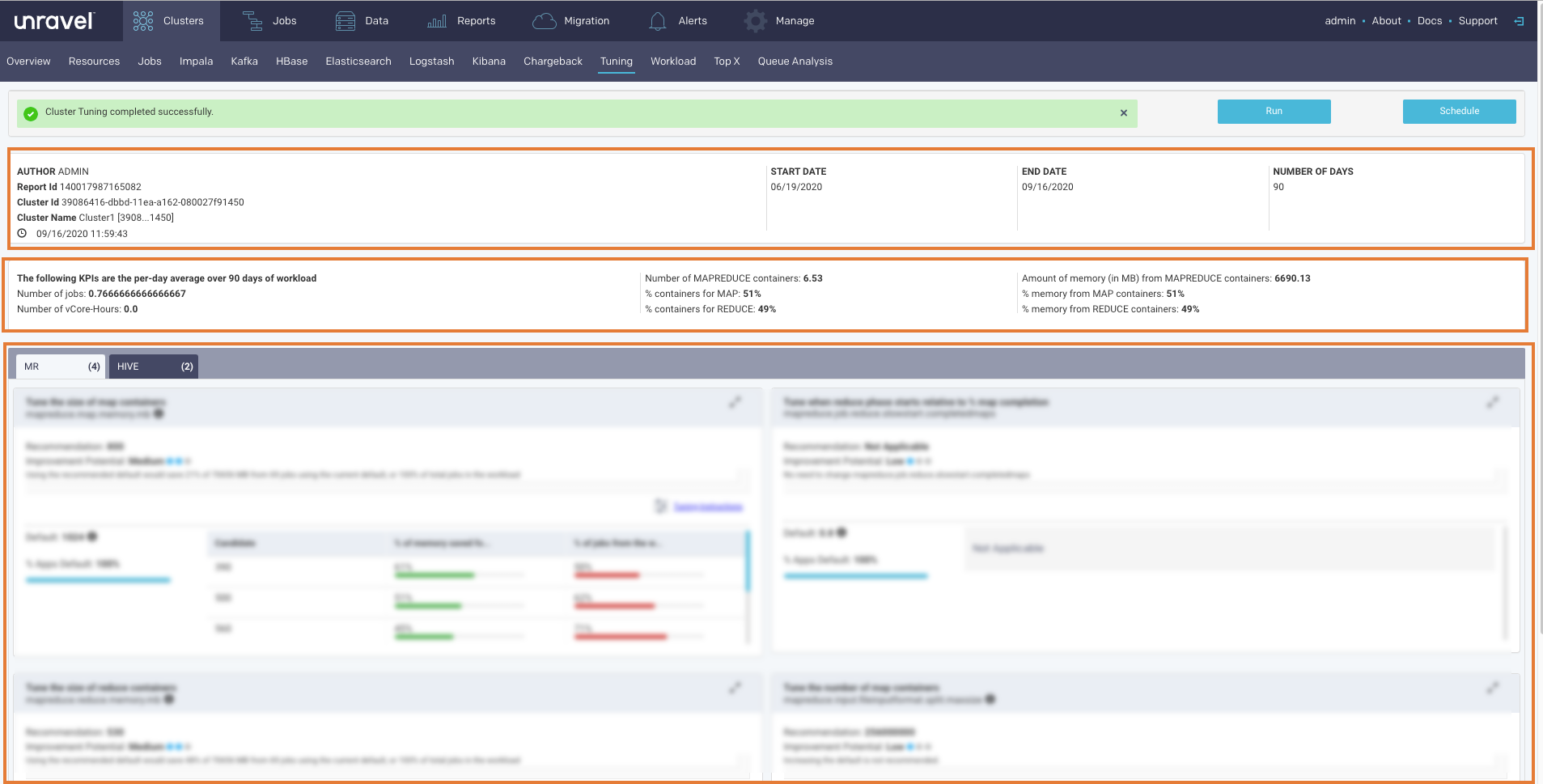The width and height of the screenshot is (1543, 784).
Task: Click the Schedule button
Action: click(x=1459, y=112)
